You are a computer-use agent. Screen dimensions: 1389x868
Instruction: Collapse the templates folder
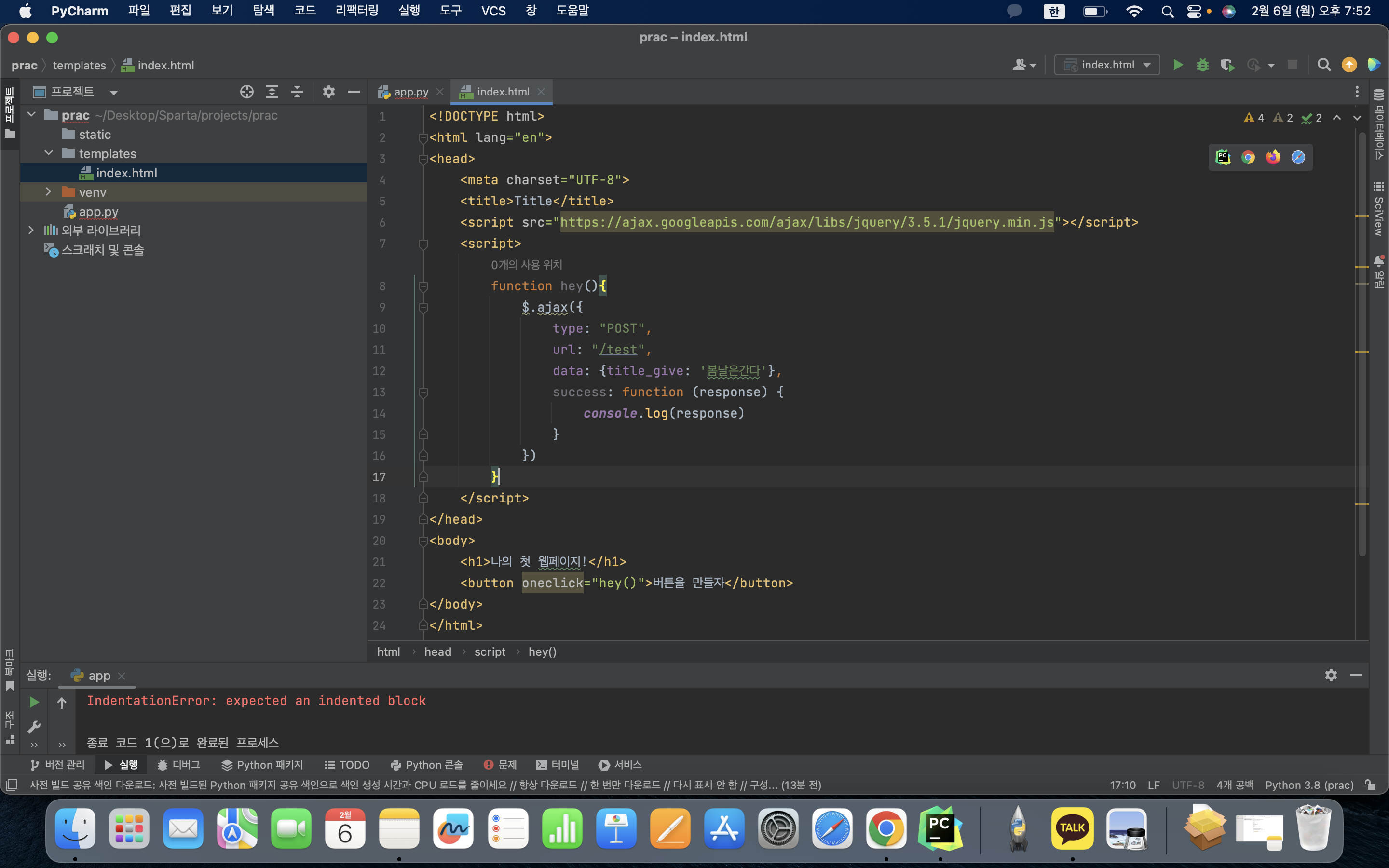pyautogui.click(x=49, y=153)
